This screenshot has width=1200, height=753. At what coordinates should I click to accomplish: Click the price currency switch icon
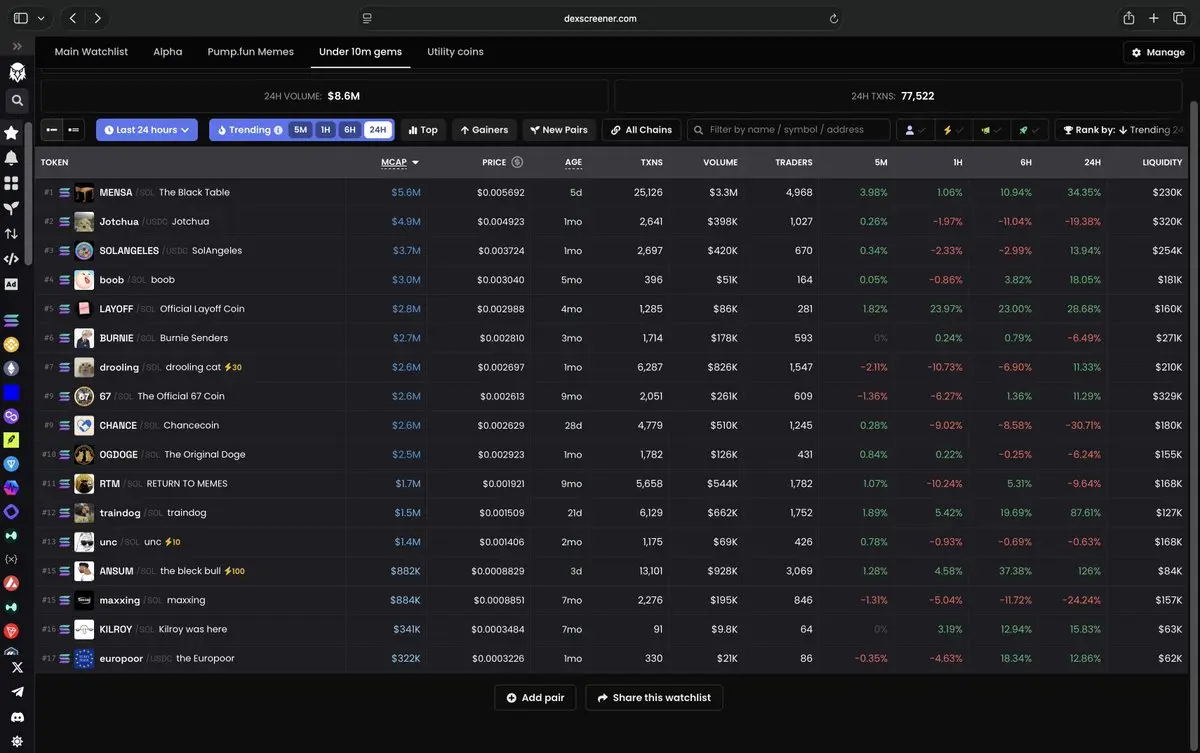tap(517, 162)
